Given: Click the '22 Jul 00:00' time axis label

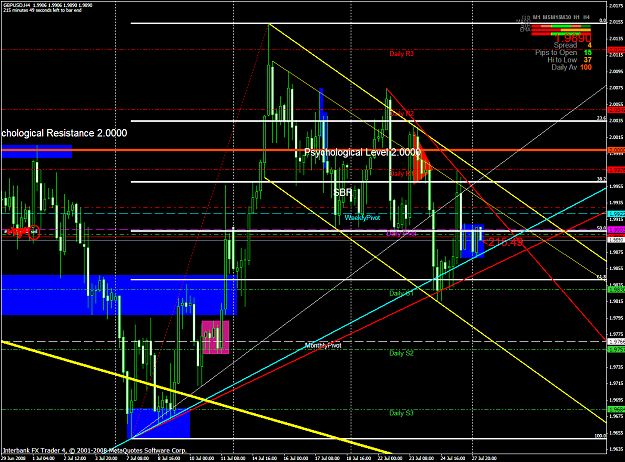Looking at the screenshot, I should [390, 458].
